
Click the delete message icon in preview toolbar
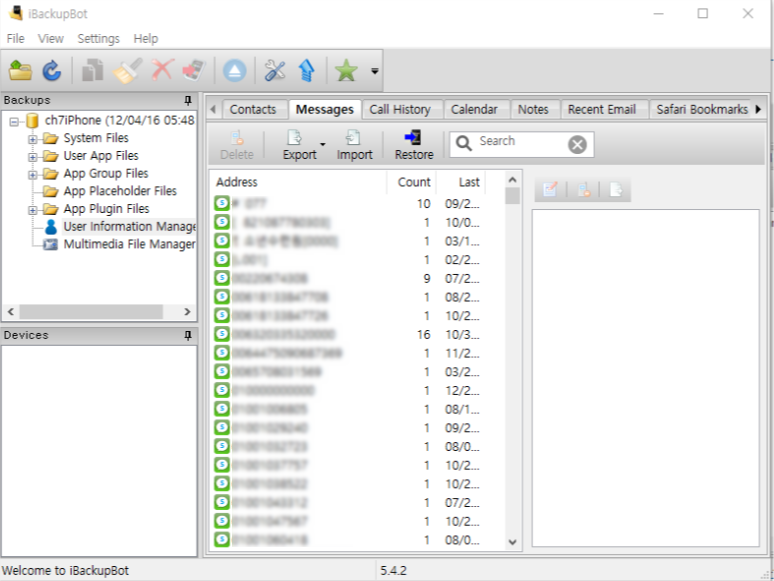coord(583,190)
